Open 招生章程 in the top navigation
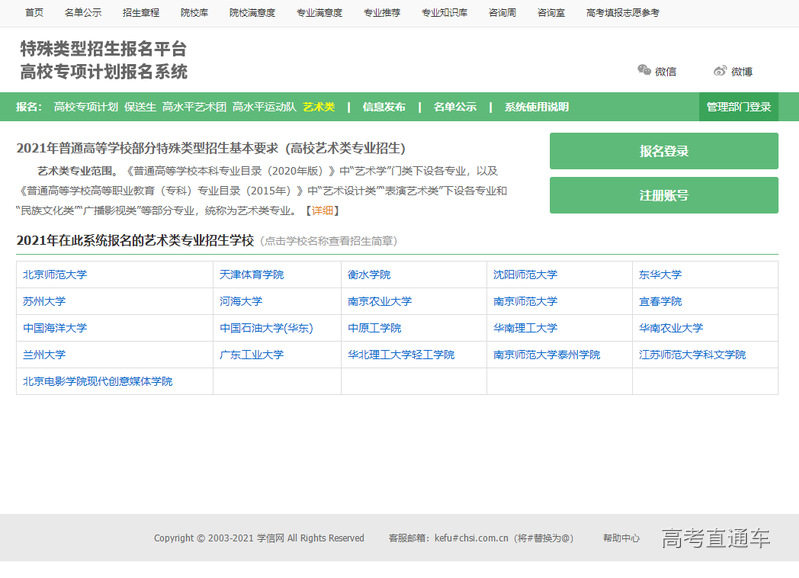 click(140, 13)
